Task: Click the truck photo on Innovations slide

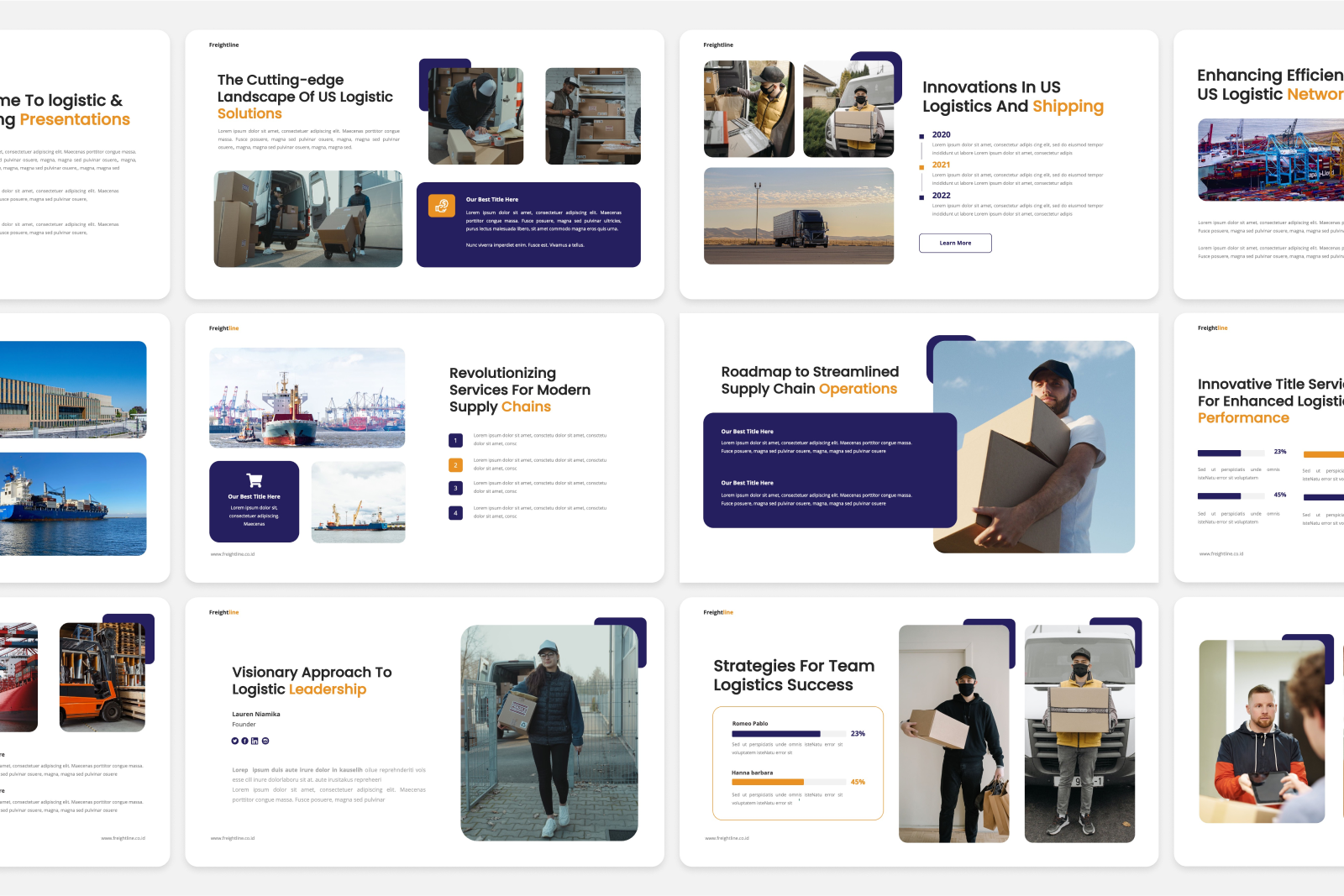Action: click(798, 216)
